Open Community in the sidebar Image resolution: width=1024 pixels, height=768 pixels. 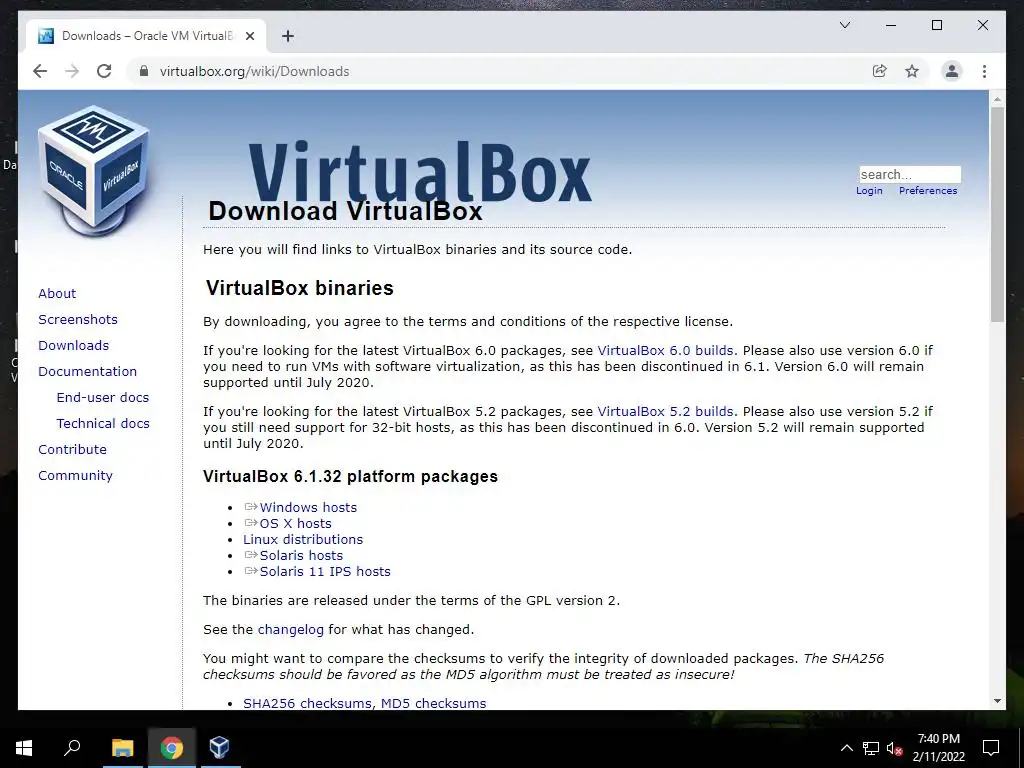(x=75, y=476)
